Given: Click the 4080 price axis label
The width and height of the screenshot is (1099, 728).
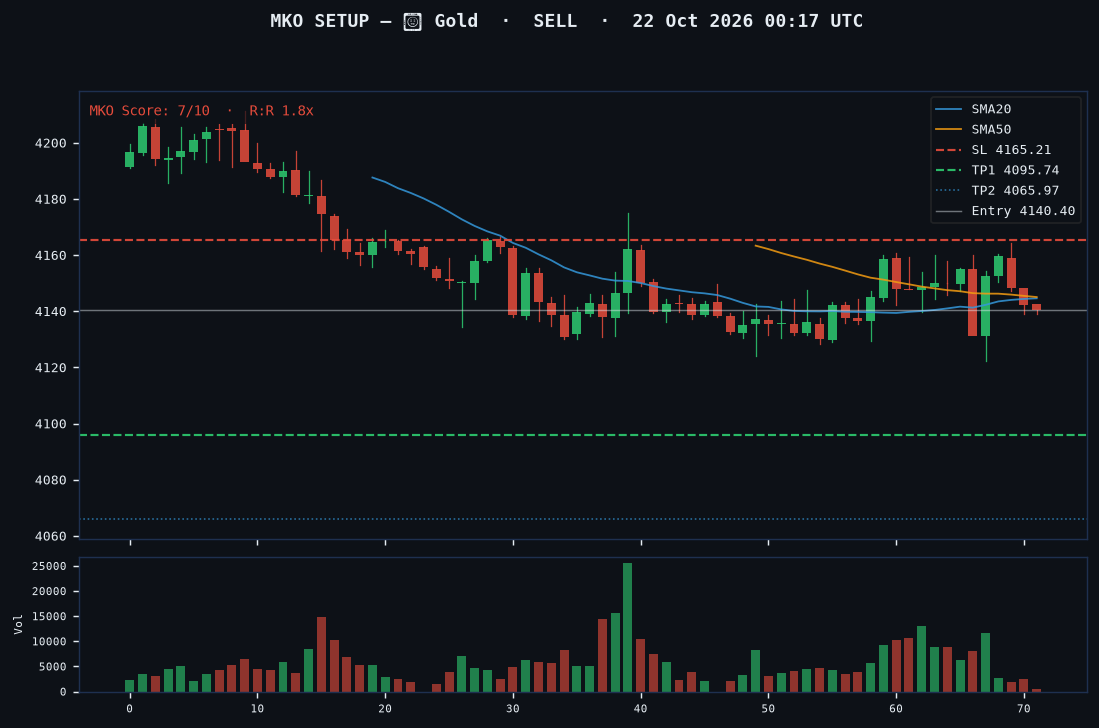Looking at the screenshot, I should tap(50, 480).
